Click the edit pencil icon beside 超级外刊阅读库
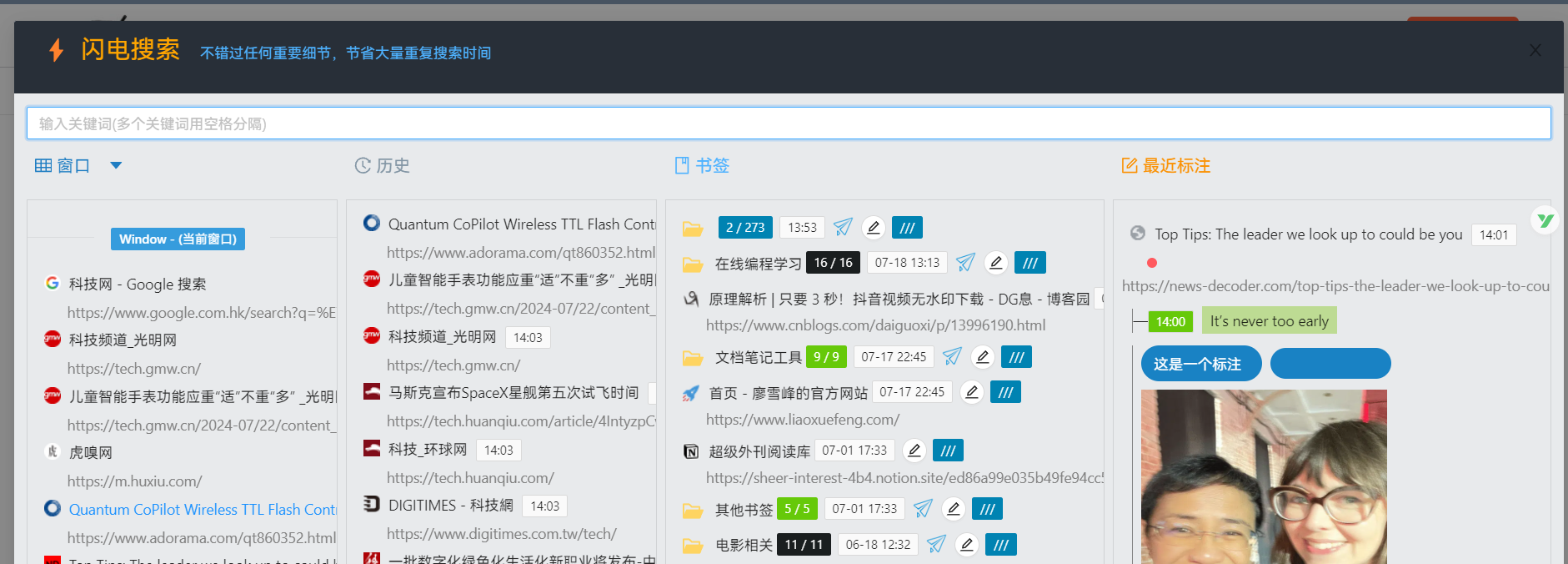 (914, 451)
